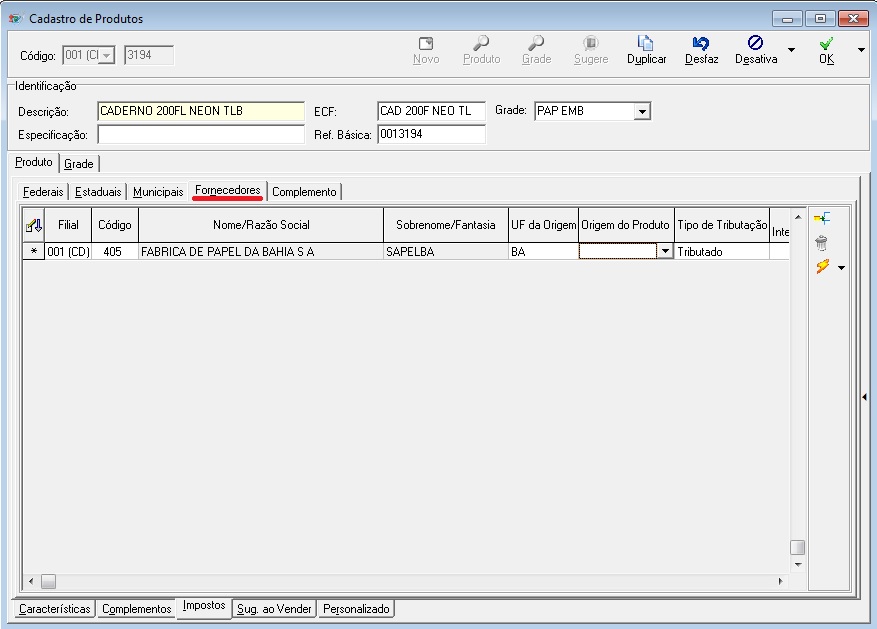Click the horizontal scrollbar right arrow
This screenshot has width=877, height=629.
[x=781, y=581]
